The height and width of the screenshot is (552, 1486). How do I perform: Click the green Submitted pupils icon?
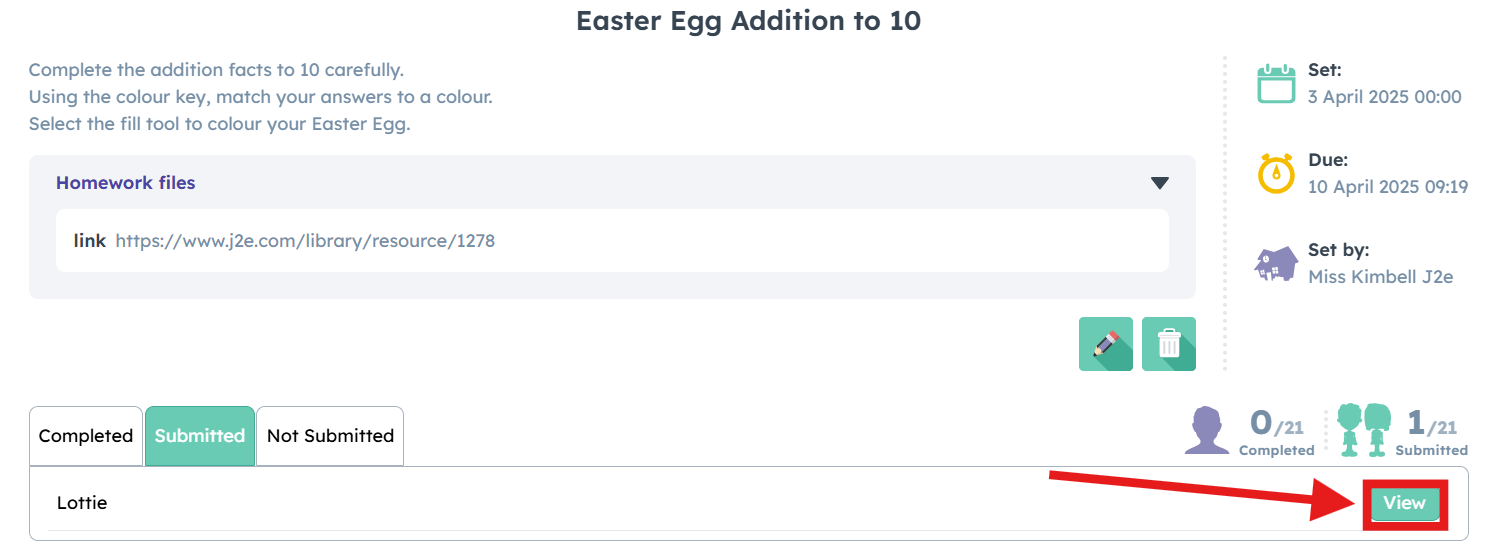(1364, 430)
